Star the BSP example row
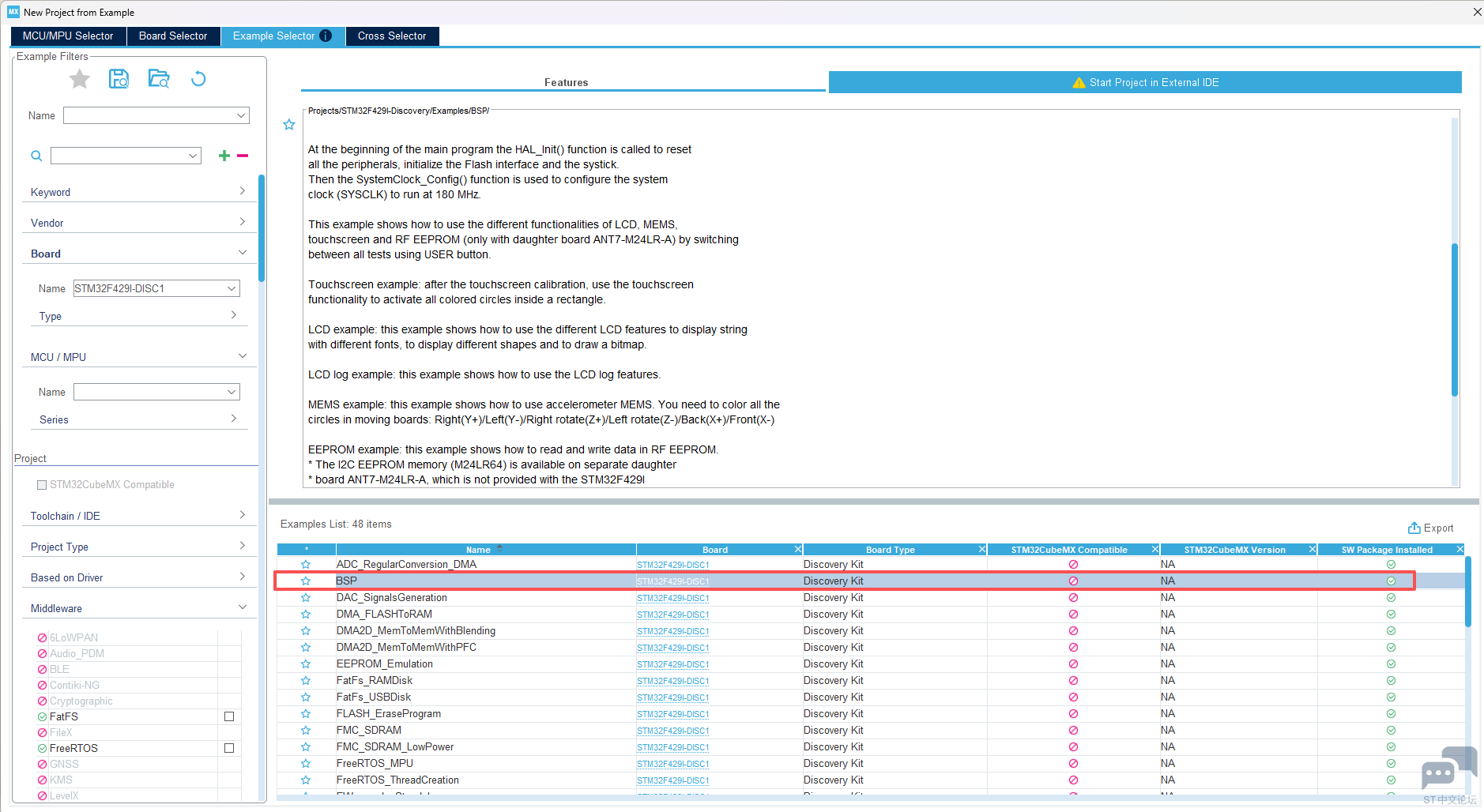 pyautogui.click(x=306, y=581)
